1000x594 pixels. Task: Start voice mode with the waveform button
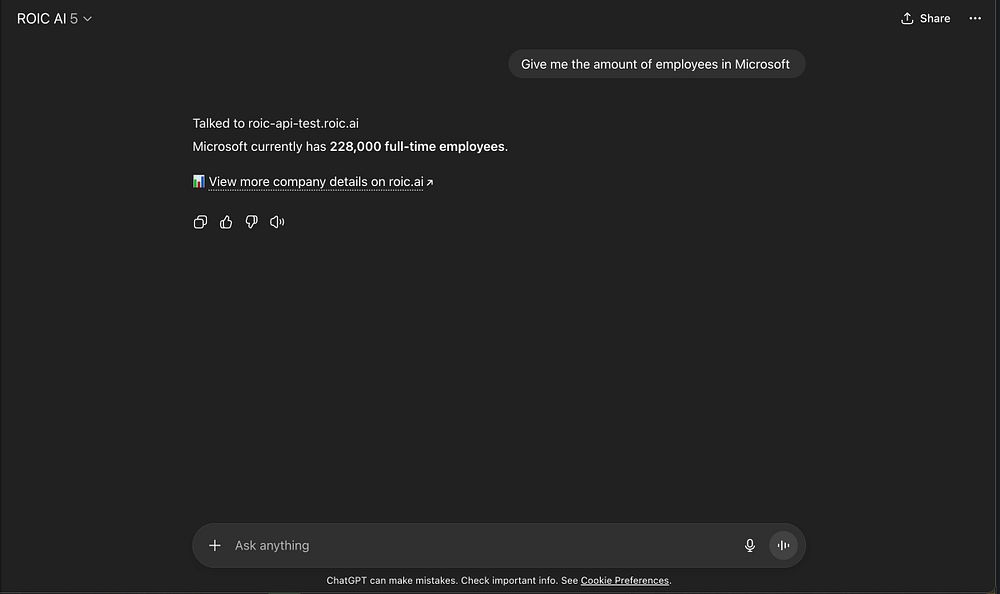click(783, 546)
